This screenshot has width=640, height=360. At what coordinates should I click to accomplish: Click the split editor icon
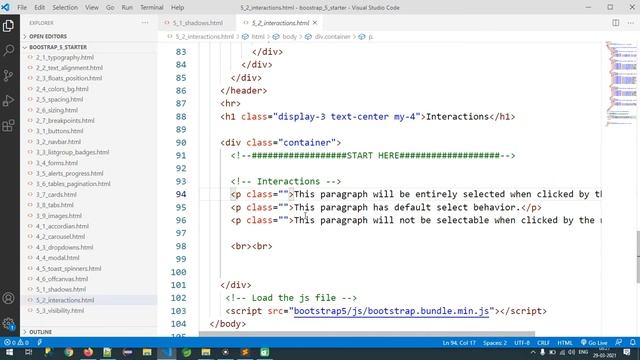[x=616, y=23]
